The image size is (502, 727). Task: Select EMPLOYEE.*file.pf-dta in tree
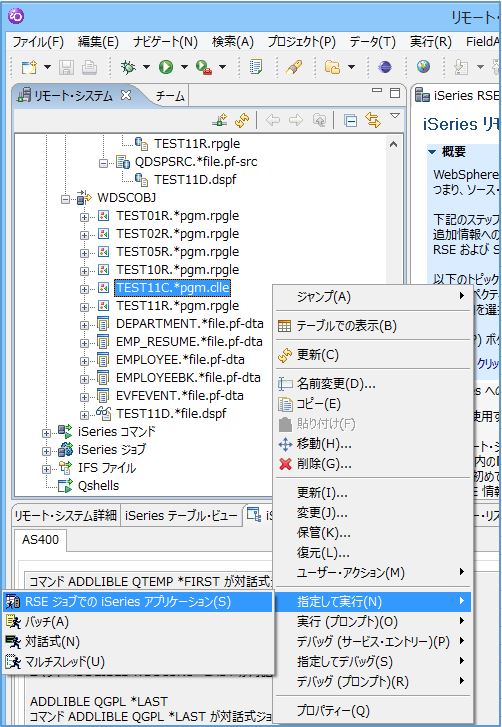coord(180,359)
